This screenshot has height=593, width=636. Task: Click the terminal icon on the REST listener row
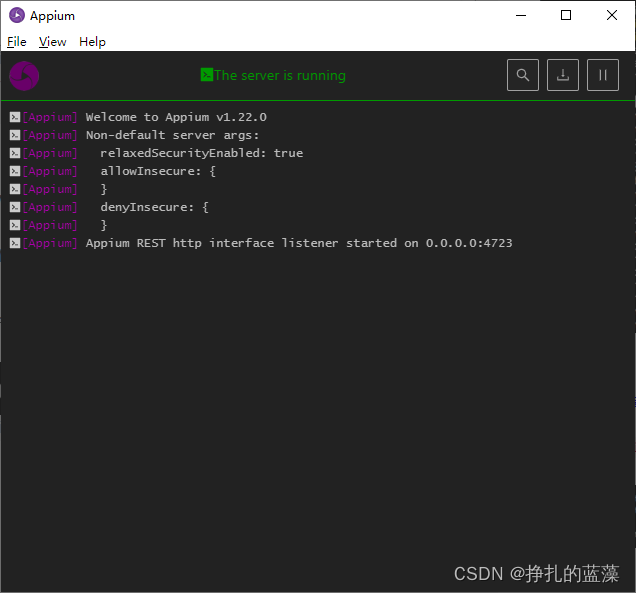pyautogui.click(x=15, y=243)
